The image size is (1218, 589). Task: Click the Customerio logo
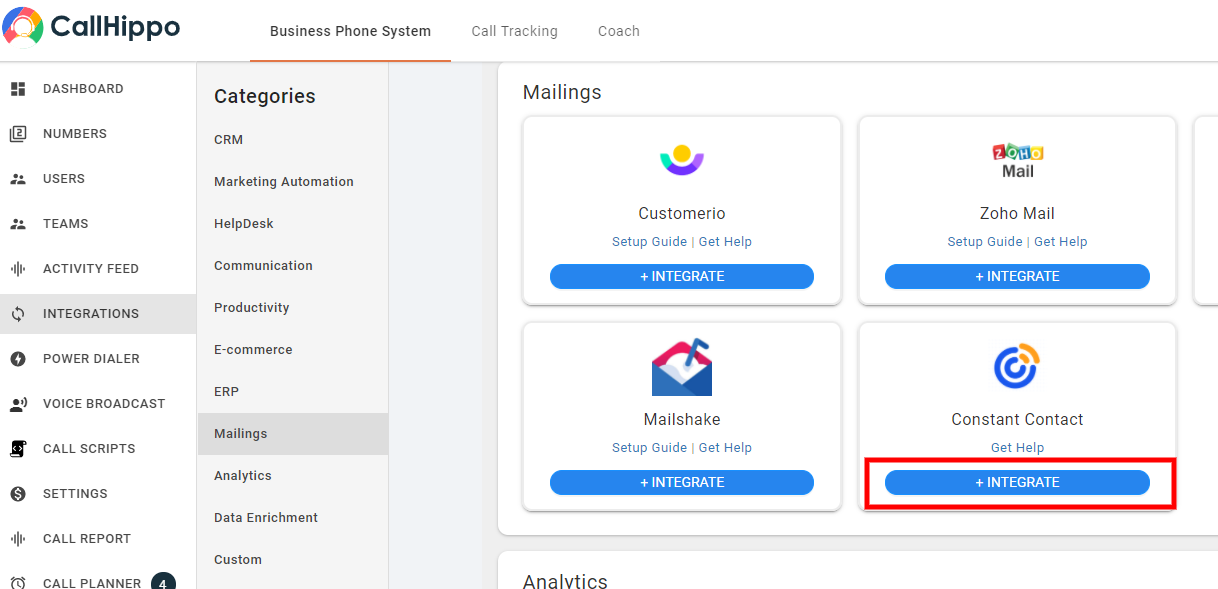(x=682, y=159)
